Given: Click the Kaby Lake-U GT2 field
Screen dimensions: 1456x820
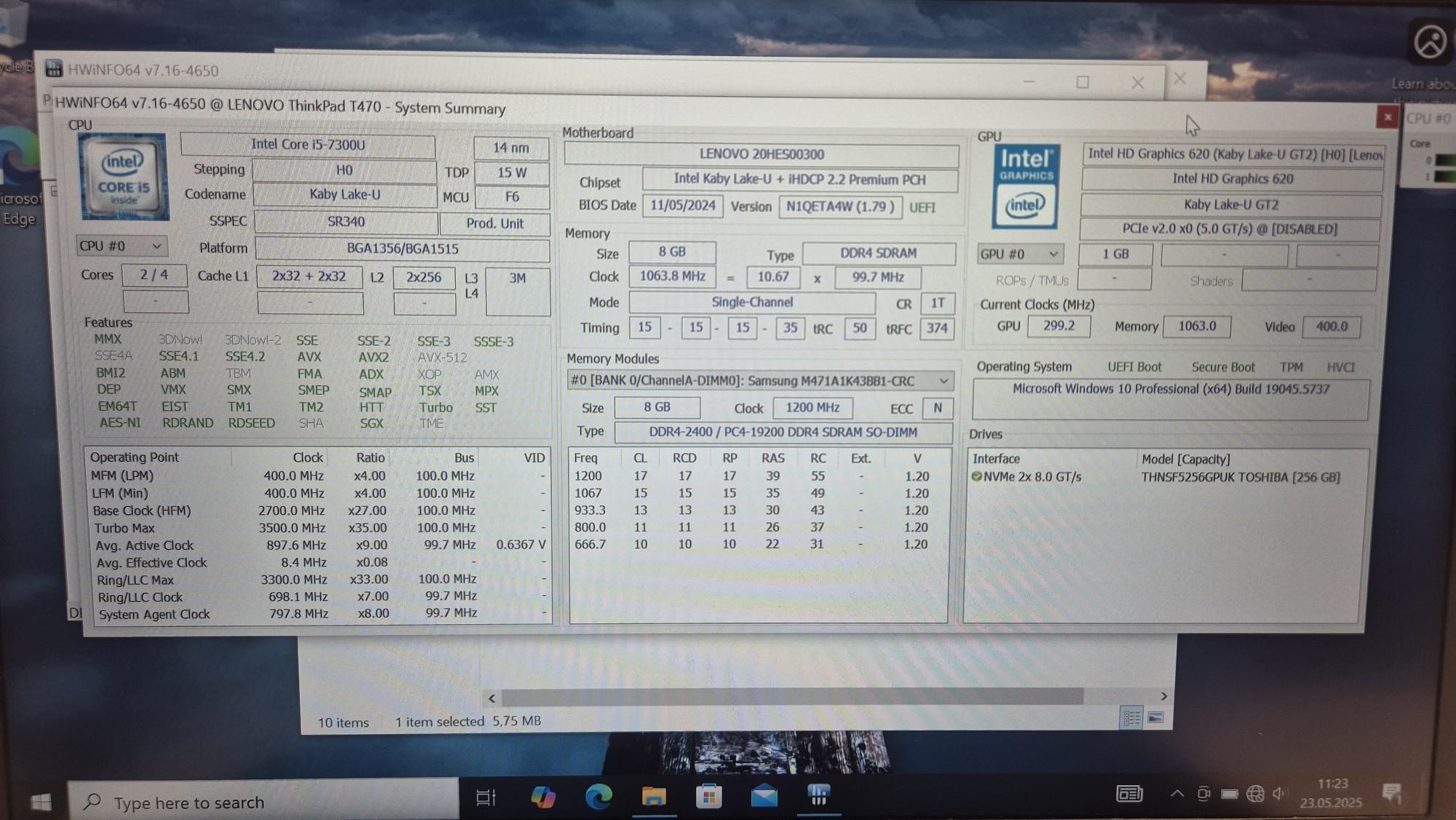Looking at the screenshot, I should (x=1231, y=205).
